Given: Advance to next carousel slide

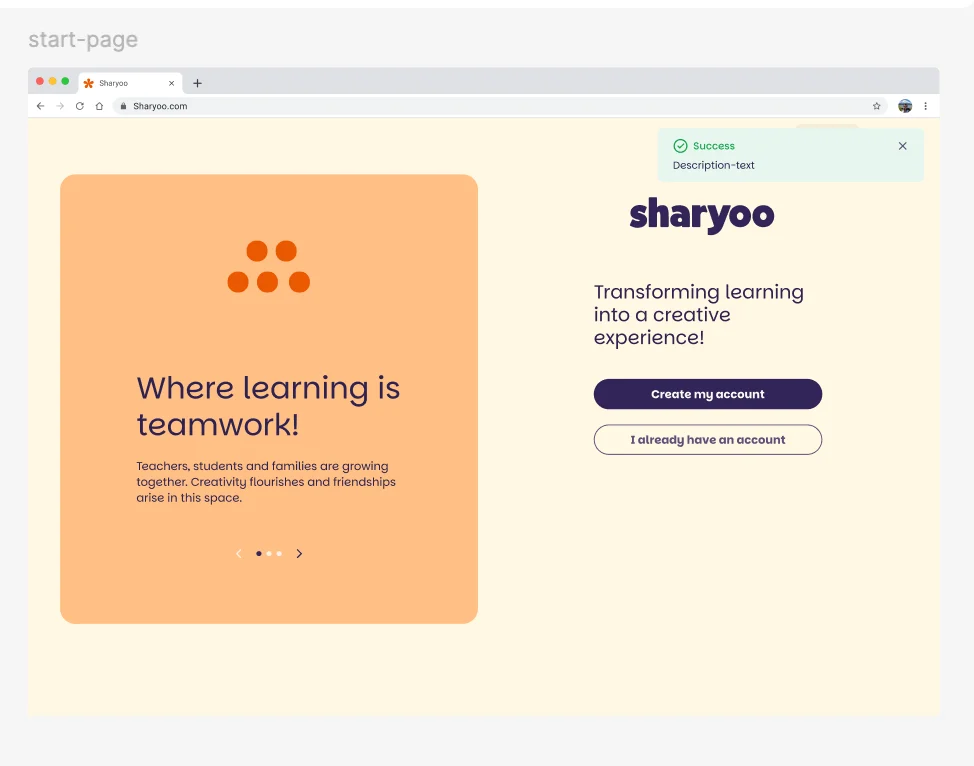Looking at the screenshot, I should point(299,554).
